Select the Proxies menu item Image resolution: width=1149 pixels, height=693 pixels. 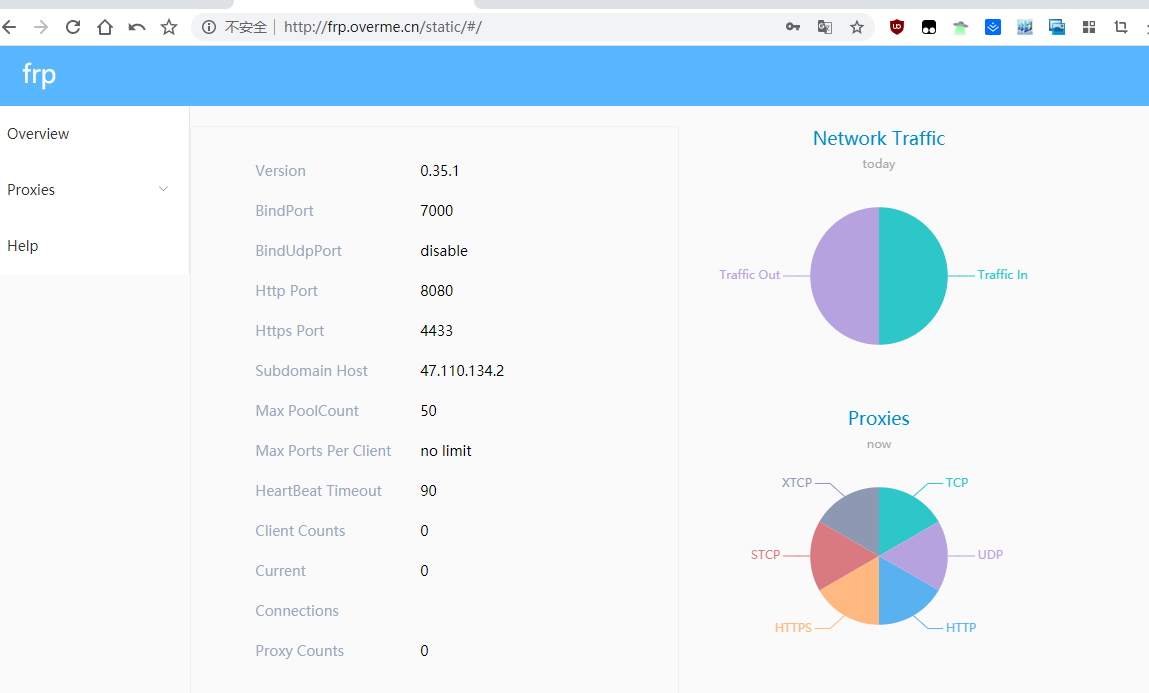coord(95,190)
